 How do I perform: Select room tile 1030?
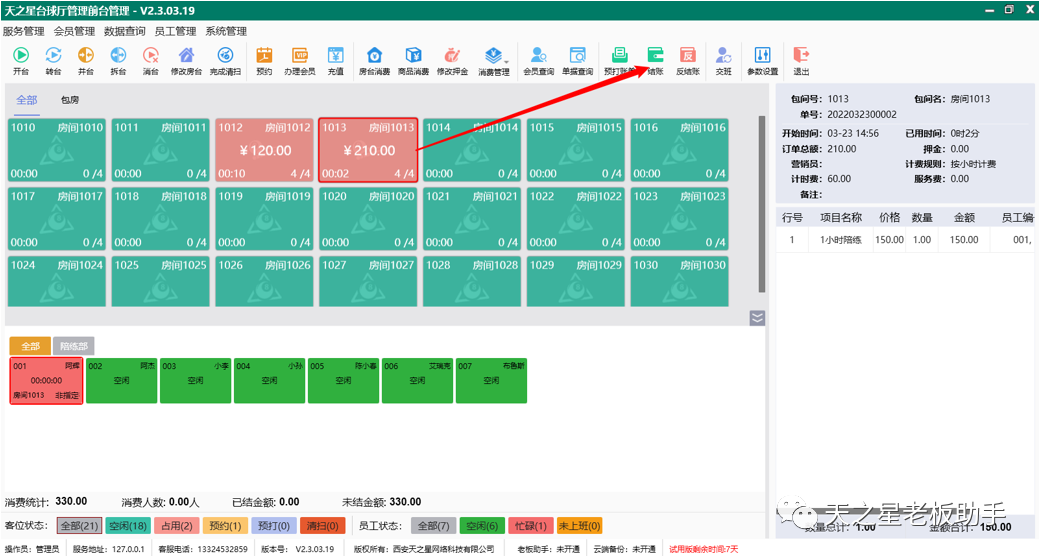680,281
